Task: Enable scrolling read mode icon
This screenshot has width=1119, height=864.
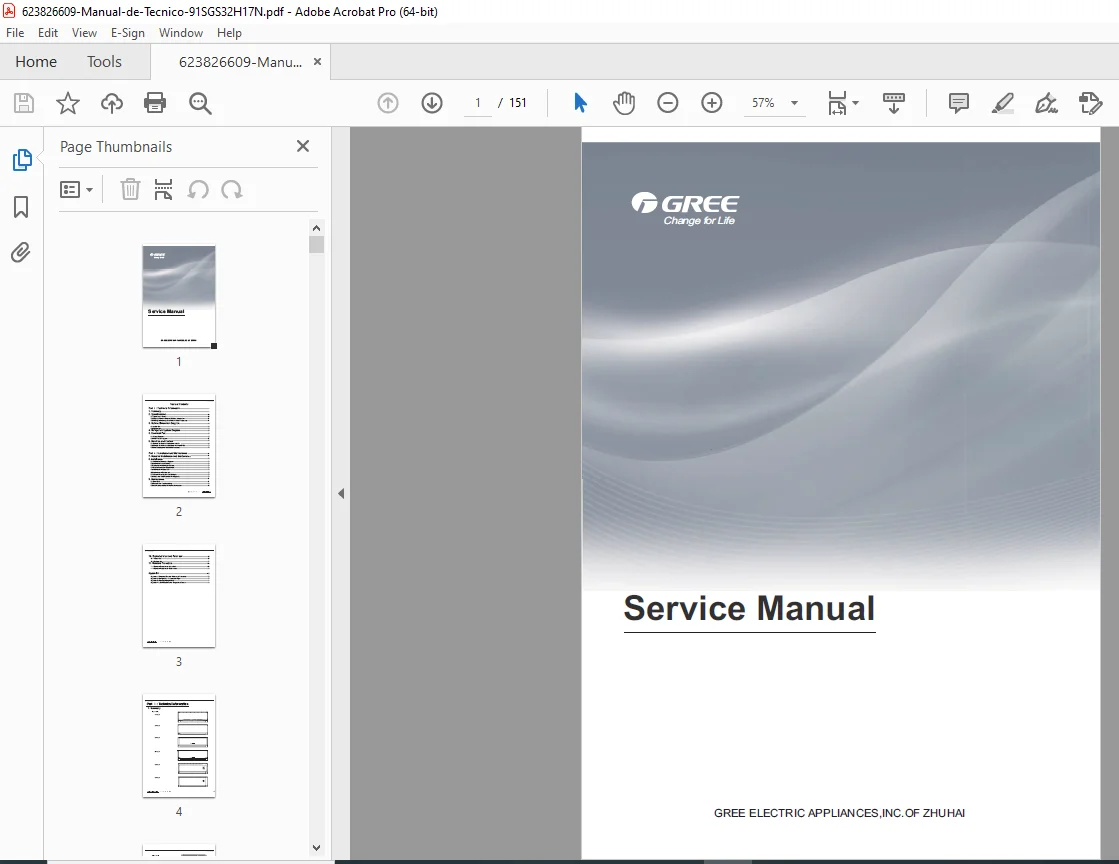Action: (893, 103)
